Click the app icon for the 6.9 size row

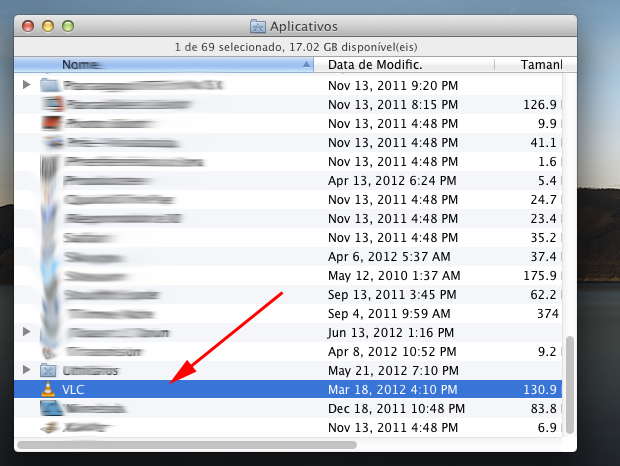pyautogui.click(x=50, y=427)
